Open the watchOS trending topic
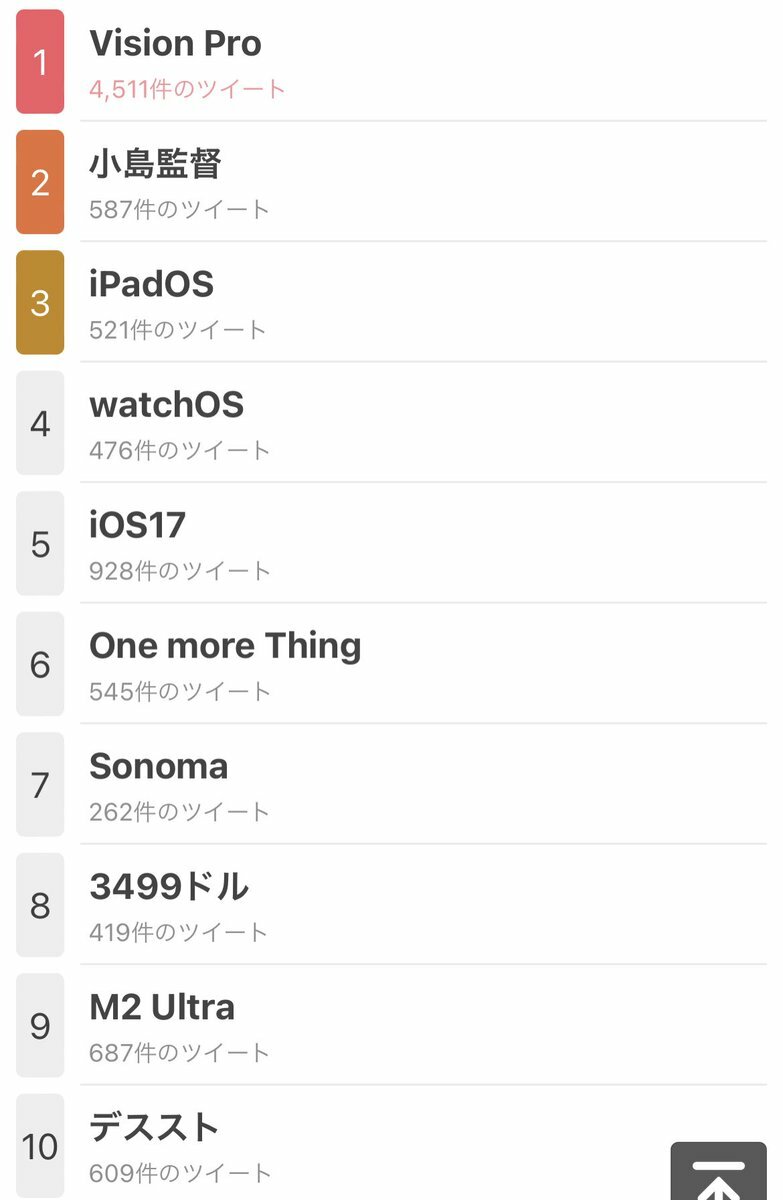Viewport: 783px width, 1200px height. 166,405
